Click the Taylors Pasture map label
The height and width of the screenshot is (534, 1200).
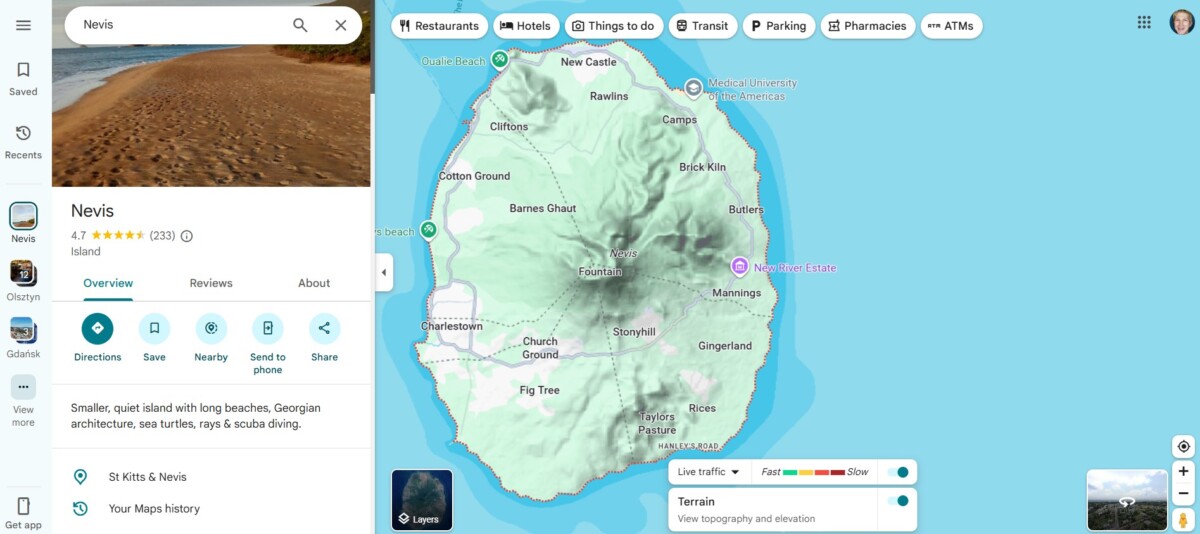(x=657, y=424)
